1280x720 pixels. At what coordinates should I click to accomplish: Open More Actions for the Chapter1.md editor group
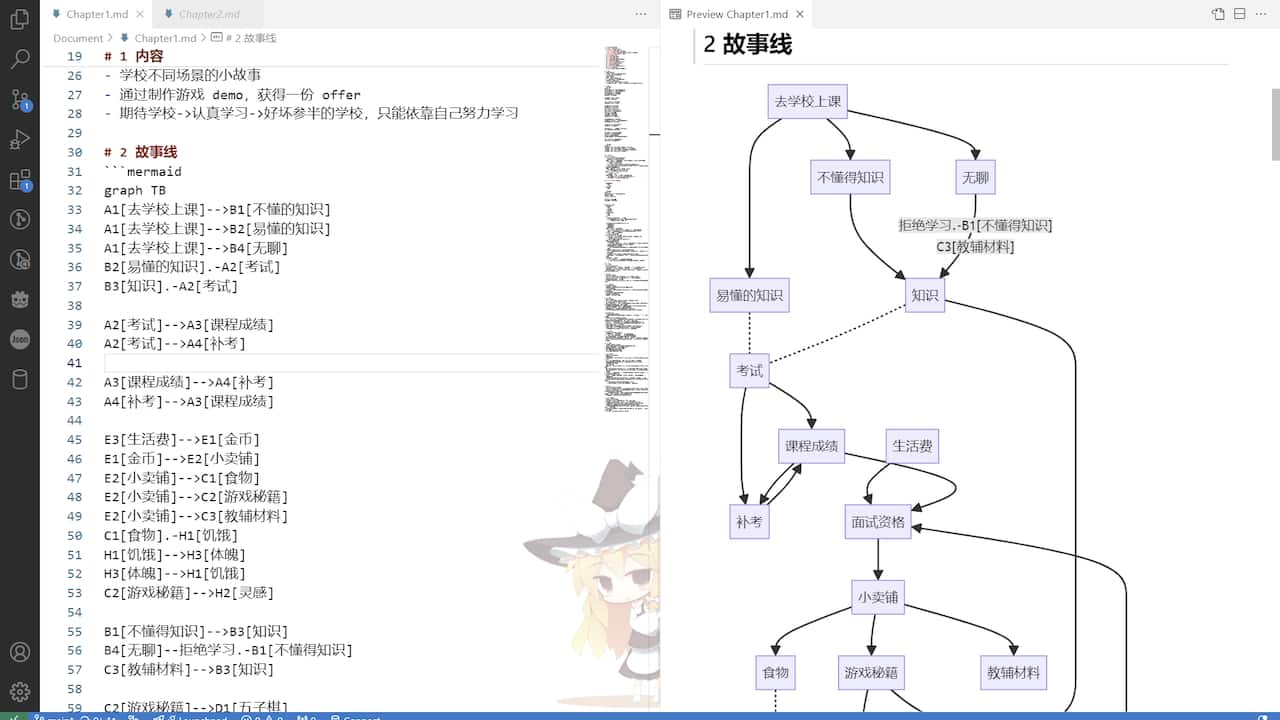pyautogui.click(x=641, y=14)
